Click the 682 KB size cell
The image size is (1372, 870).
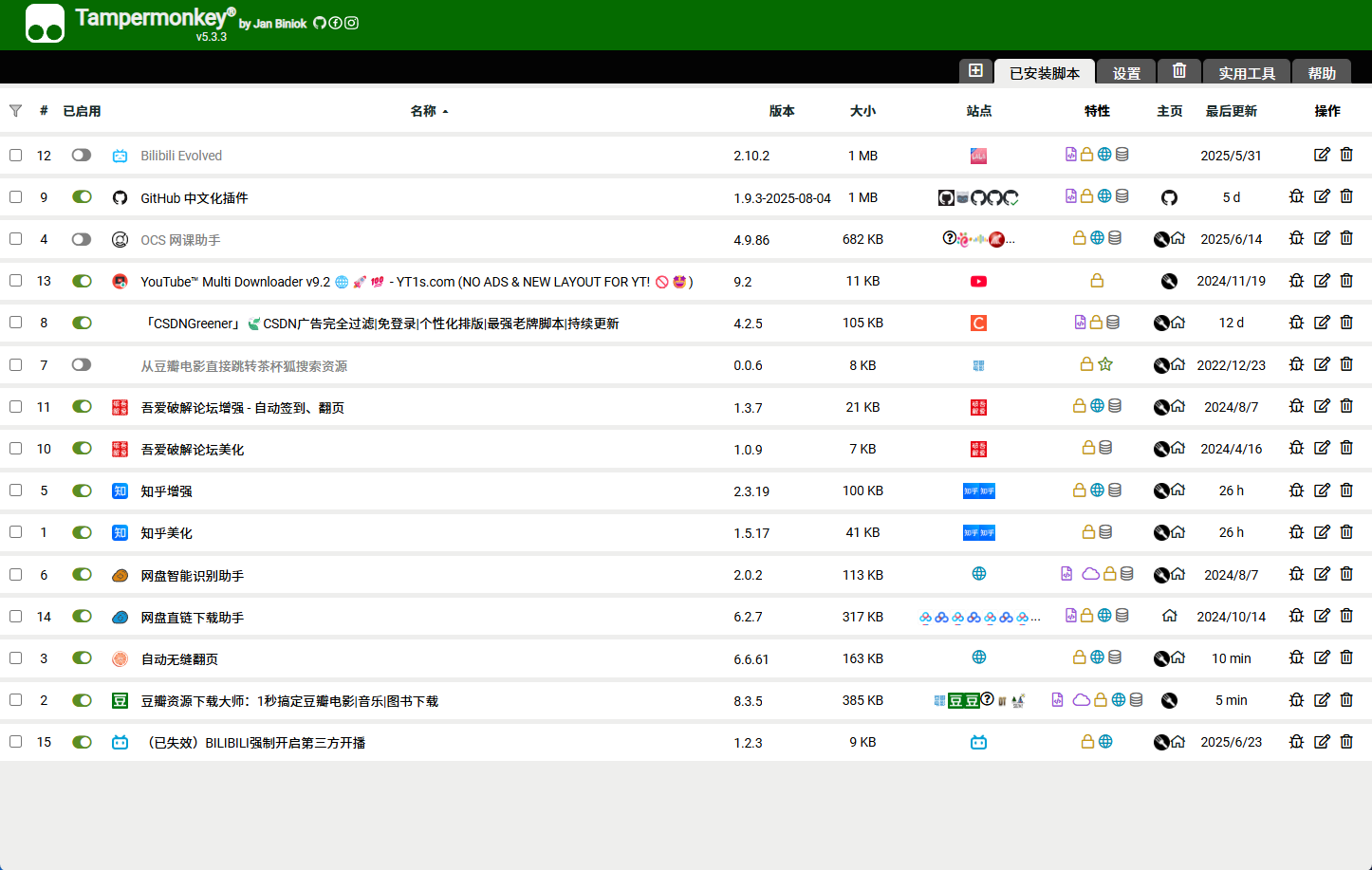click(x=862, y=239)
